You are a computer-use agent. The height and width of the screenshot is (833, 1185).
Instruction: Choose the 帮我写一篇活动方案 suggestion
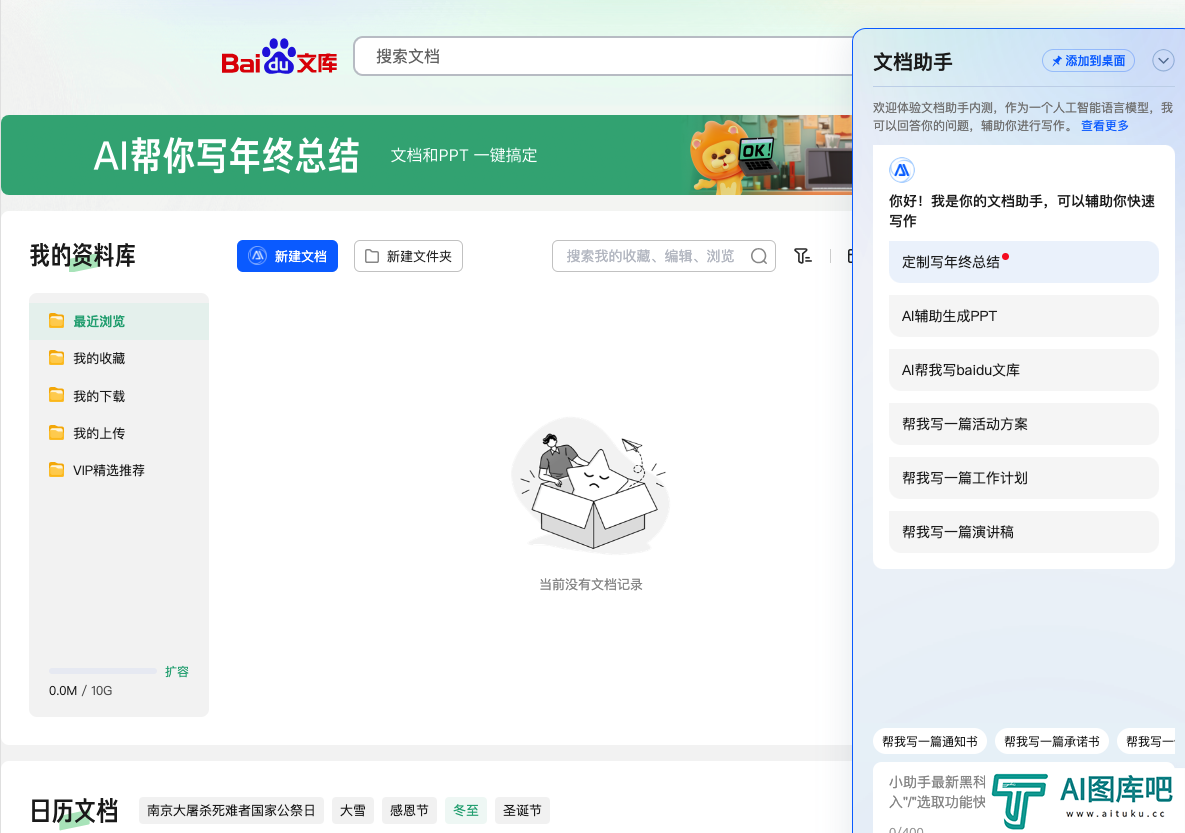point(1023,424)
